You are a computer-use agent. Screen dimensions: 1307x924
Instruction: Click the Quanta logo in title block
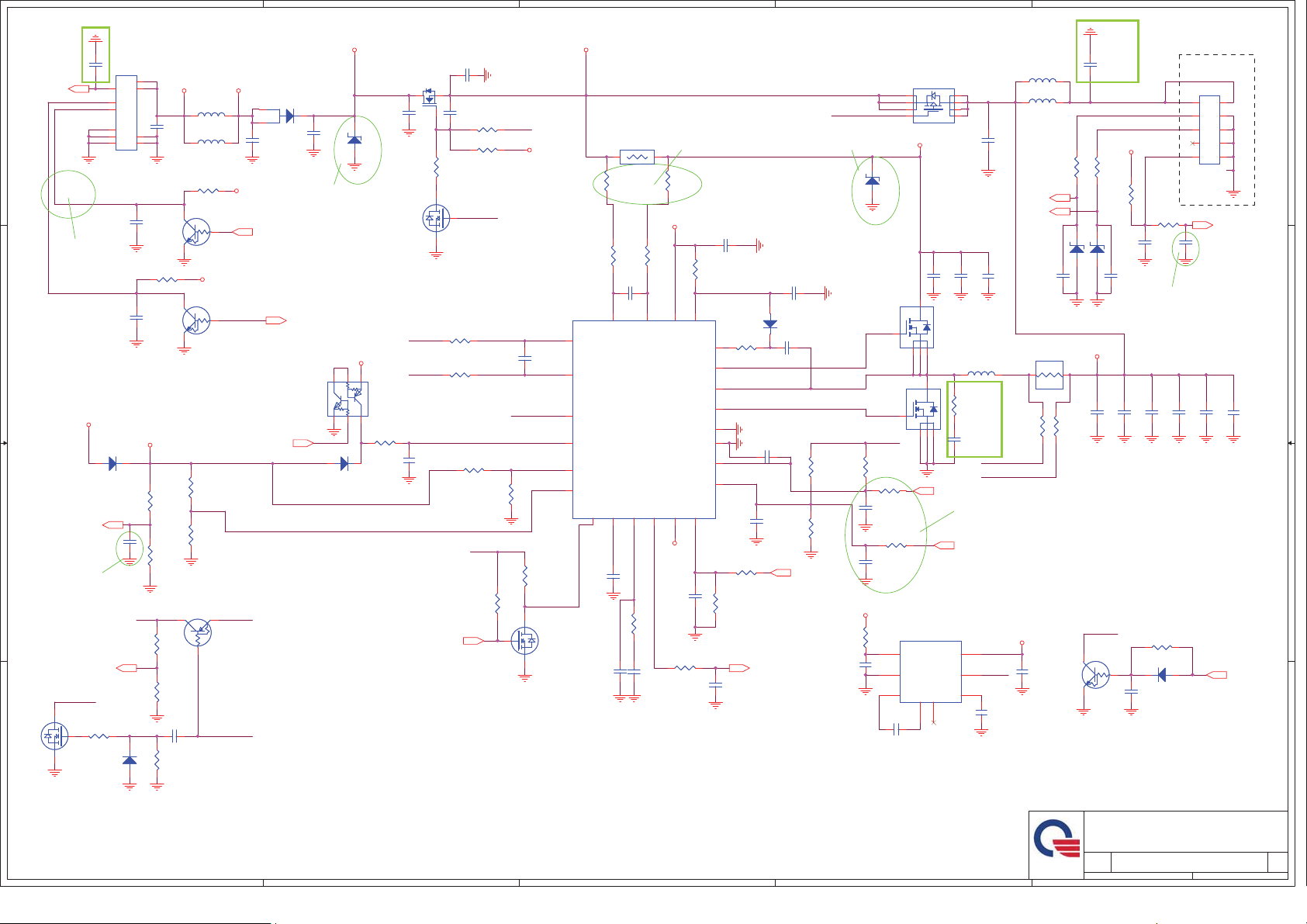[x=1056, y=839]
